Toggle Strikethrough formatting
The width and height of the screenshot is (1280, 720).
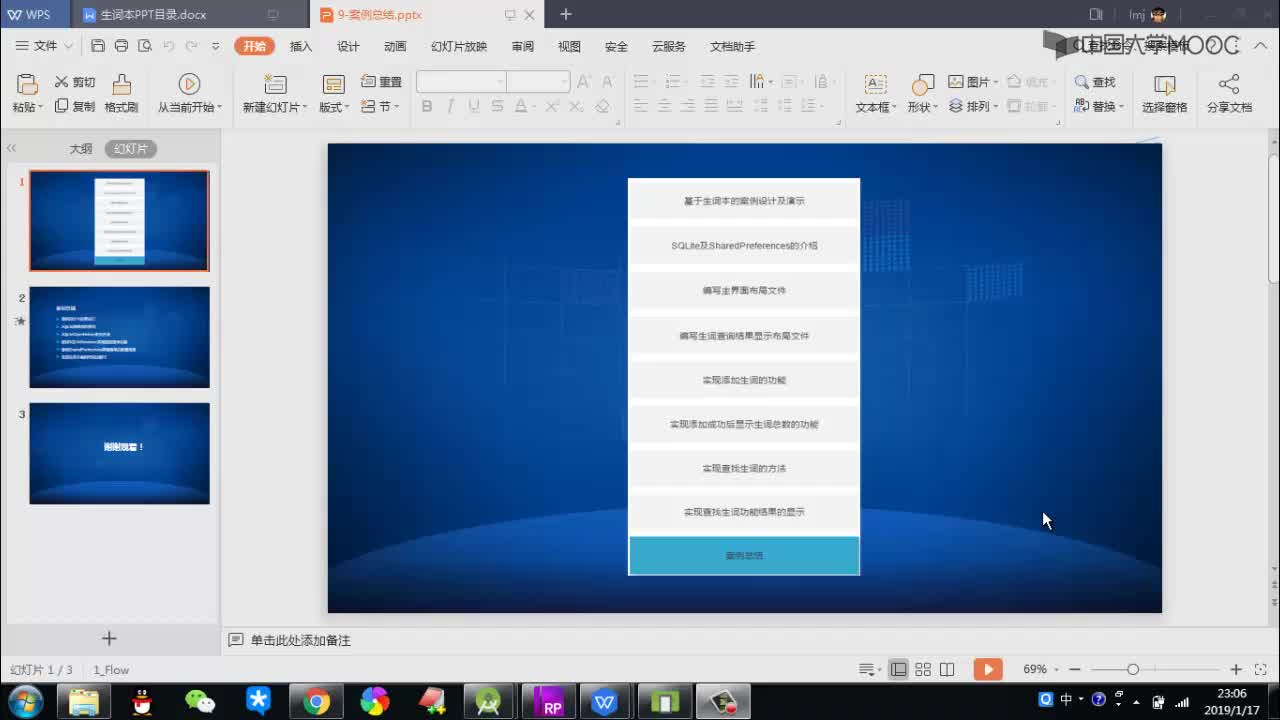pyautogui.click(x=497, y=106)
